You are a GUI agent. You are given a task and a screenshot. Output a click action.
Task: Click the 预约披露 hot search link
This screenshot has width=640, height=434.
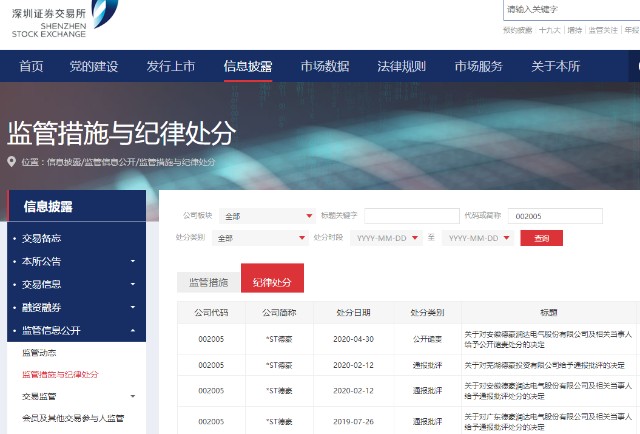pyautogui.click(x=518, y=30)
